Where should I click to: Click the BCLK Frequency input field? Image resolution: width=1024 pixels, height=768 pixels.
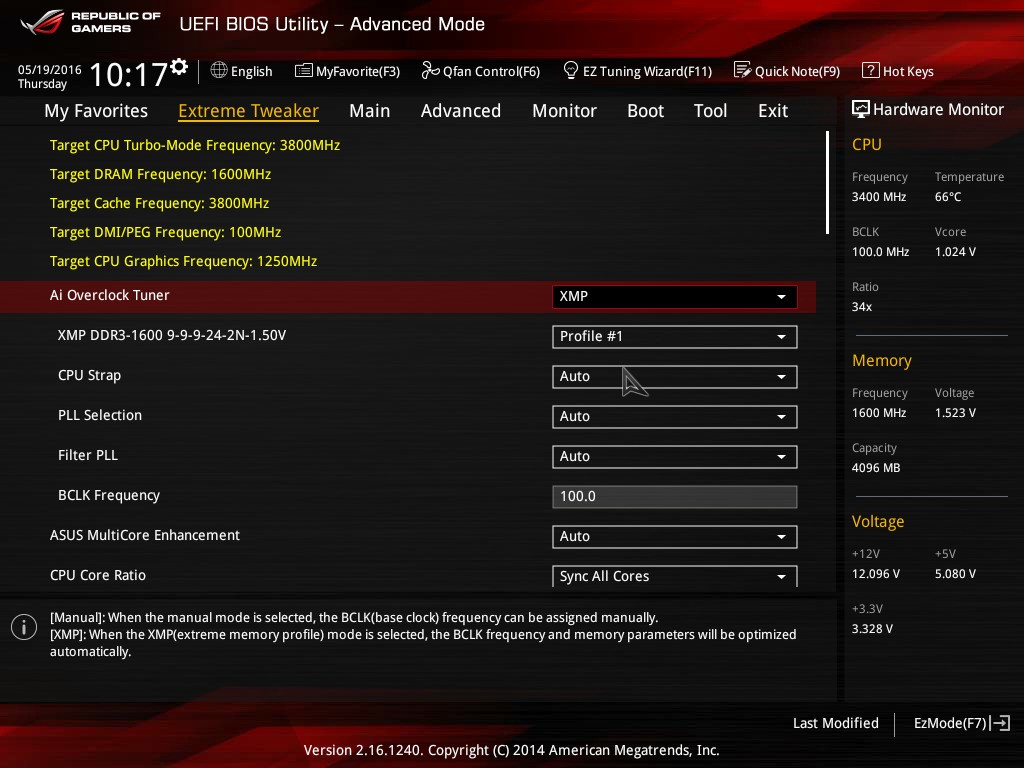(x=674, y=497)
